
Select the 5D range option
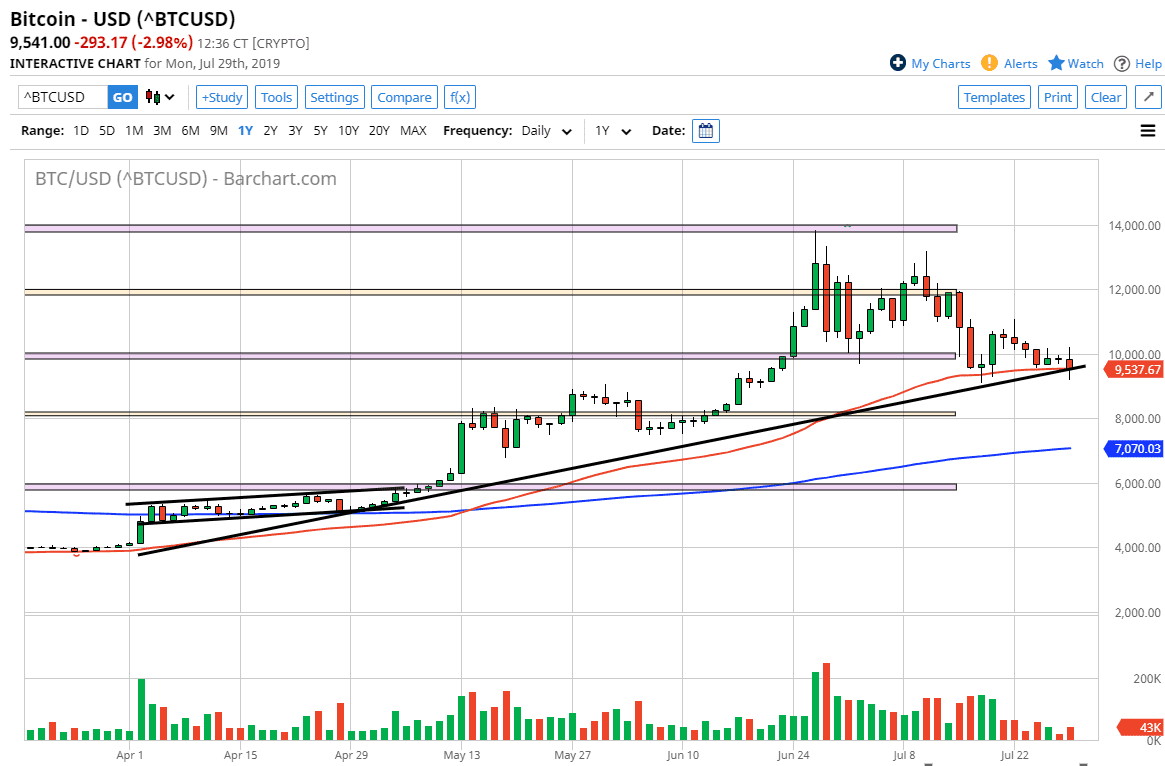click(106, 130)
